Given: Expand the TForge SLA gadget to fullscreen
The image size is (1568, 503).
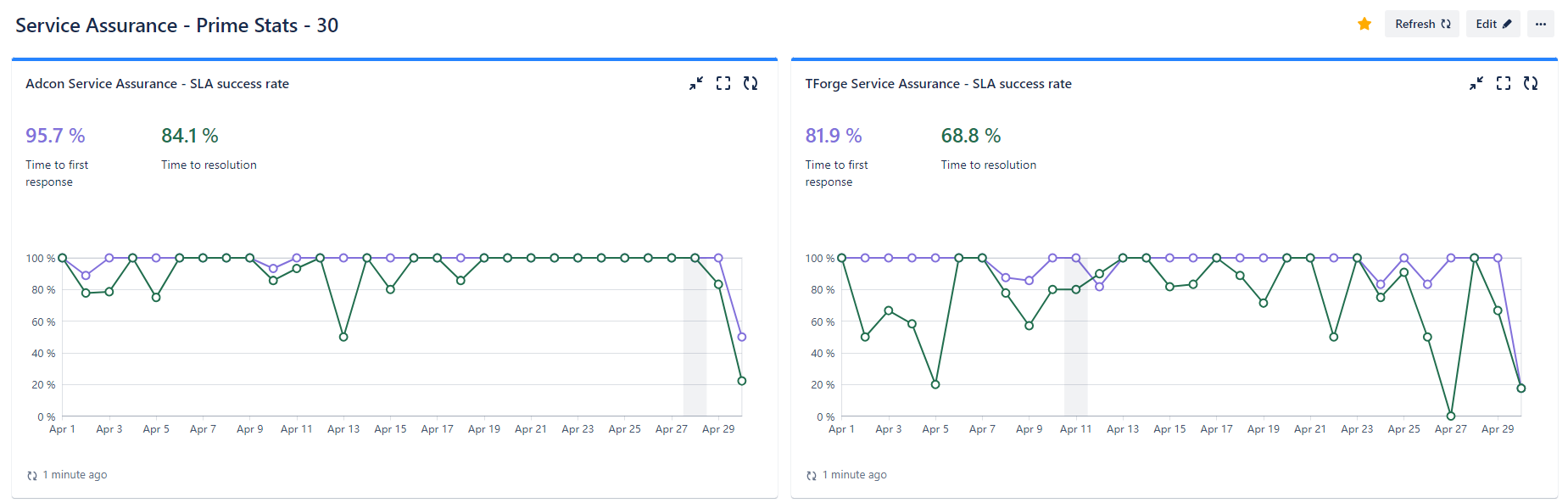Looking at the screenshot, I should (x=1504, y=83).
